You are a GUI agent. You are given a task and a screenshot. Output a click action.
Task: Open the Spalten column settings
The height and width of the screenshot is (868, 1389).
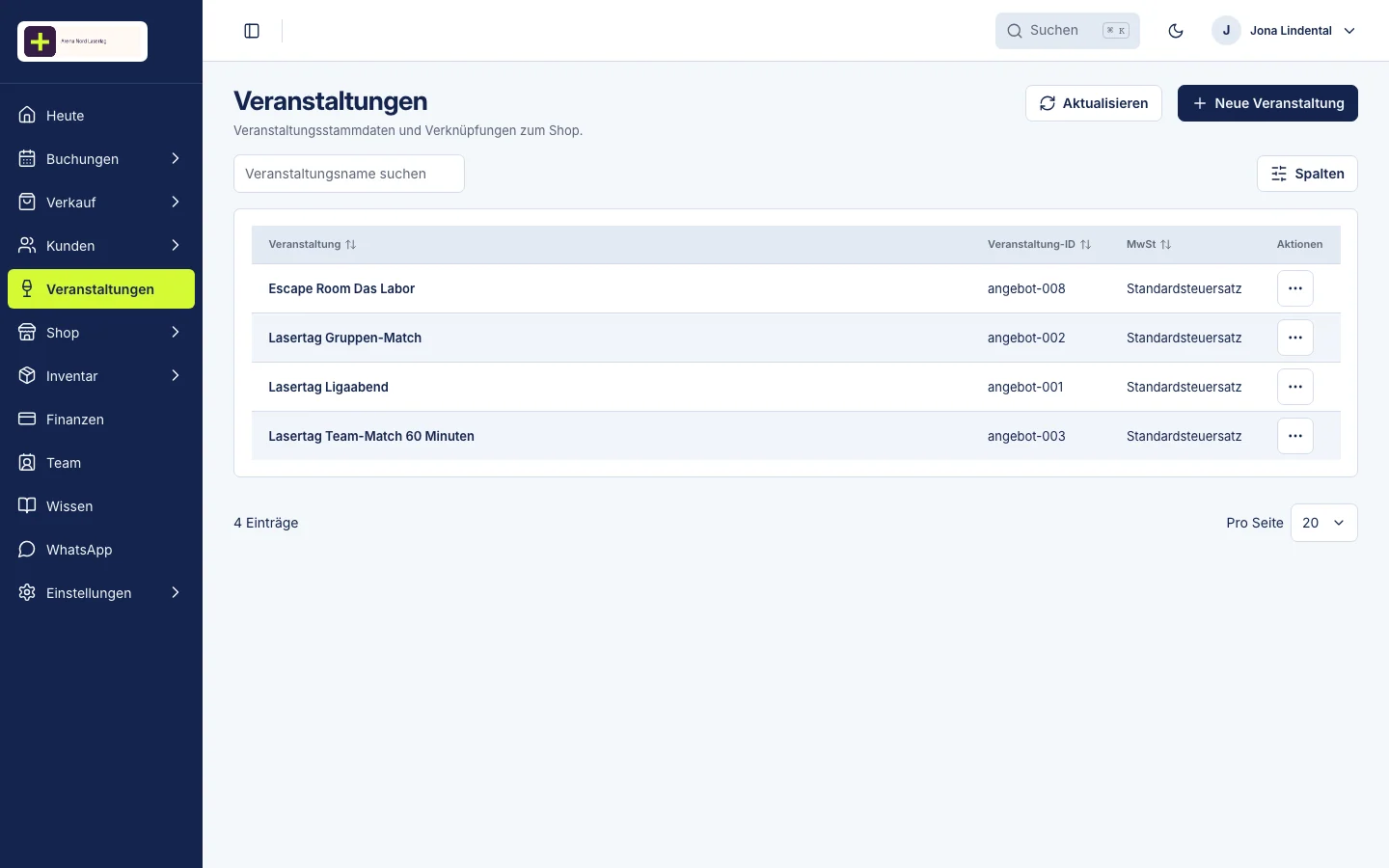1307,174
